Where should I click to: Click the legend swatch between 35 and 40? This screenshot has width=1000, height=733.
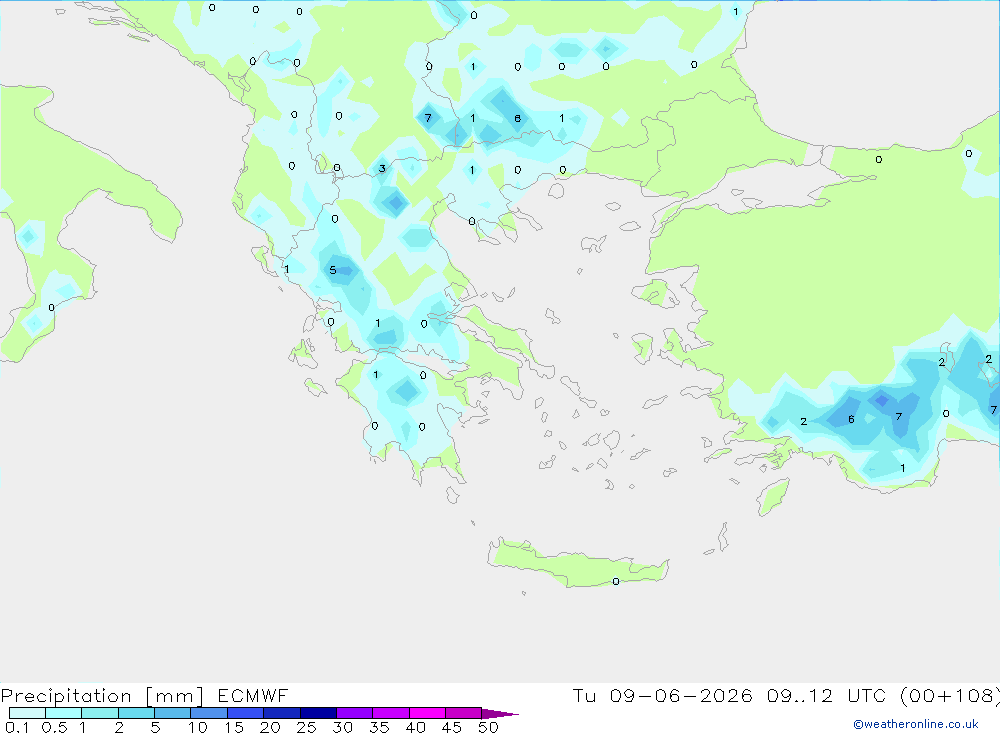point(391,713)
